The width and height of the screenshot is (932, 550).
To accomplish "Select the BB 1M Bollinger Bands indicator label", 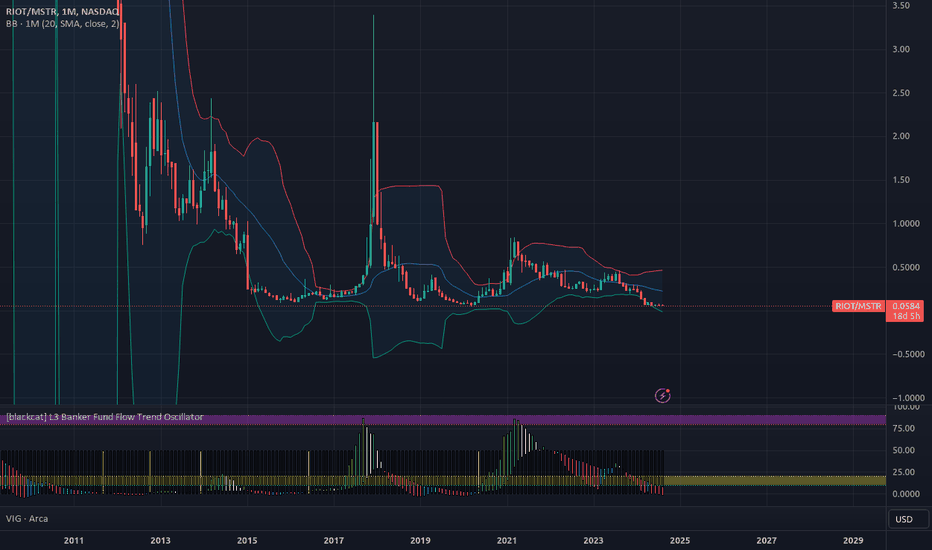I will click(62, 24).
